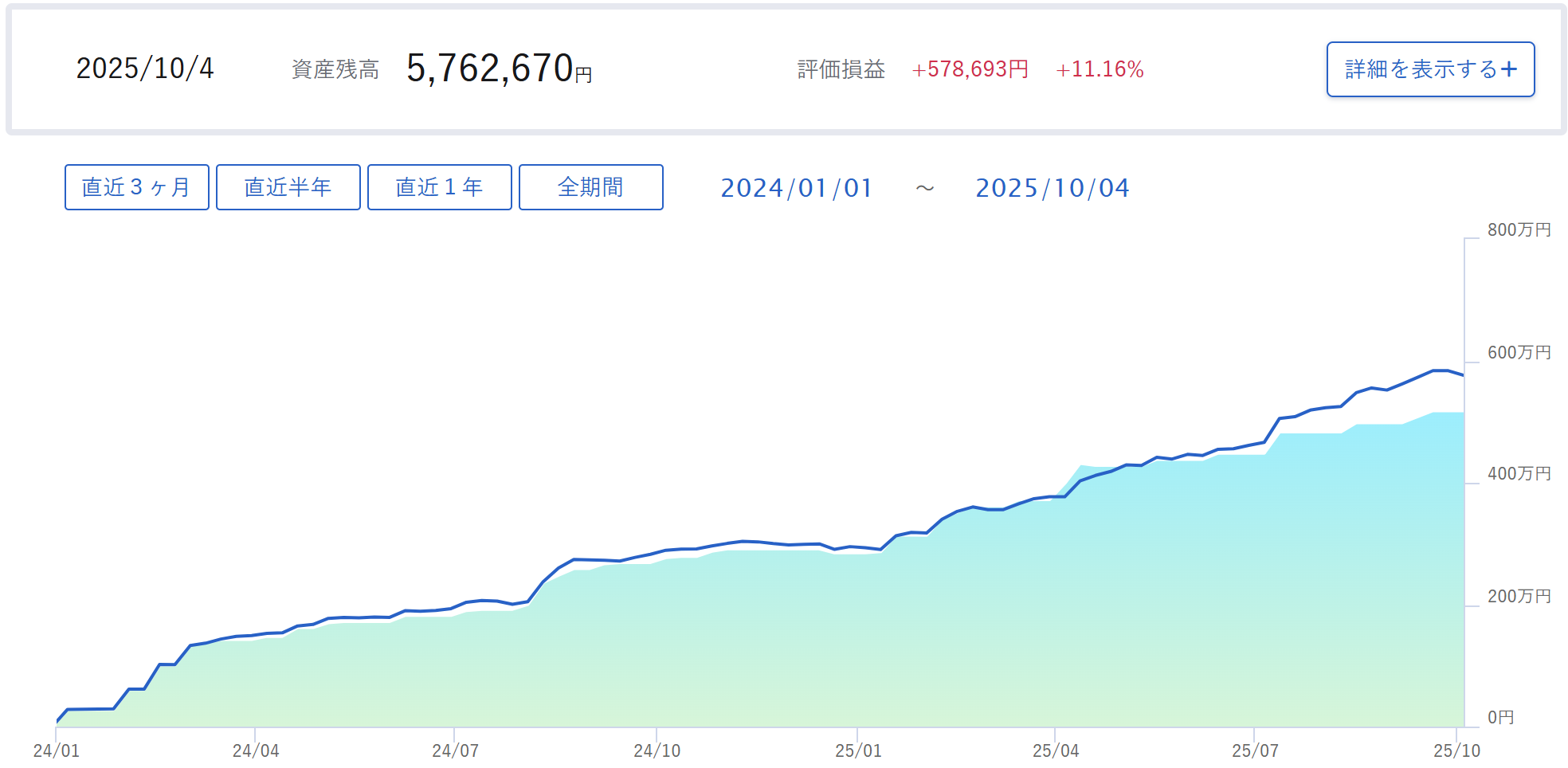
Task: Click the +578,693円 valuation gain figure
Action: tap(970, 69)
